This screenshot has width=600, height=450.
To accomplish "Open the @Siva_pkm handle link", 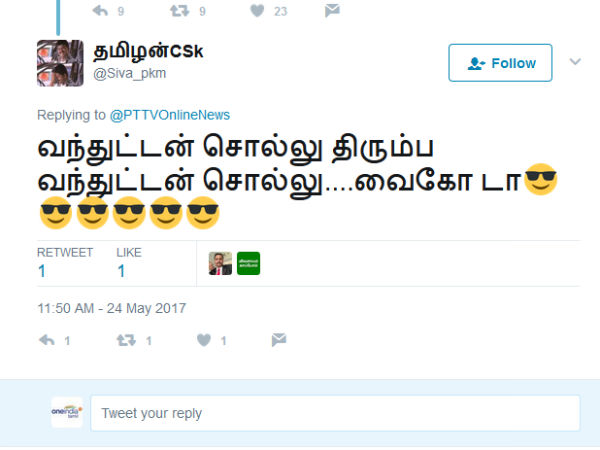I will [x=130, y=73].
